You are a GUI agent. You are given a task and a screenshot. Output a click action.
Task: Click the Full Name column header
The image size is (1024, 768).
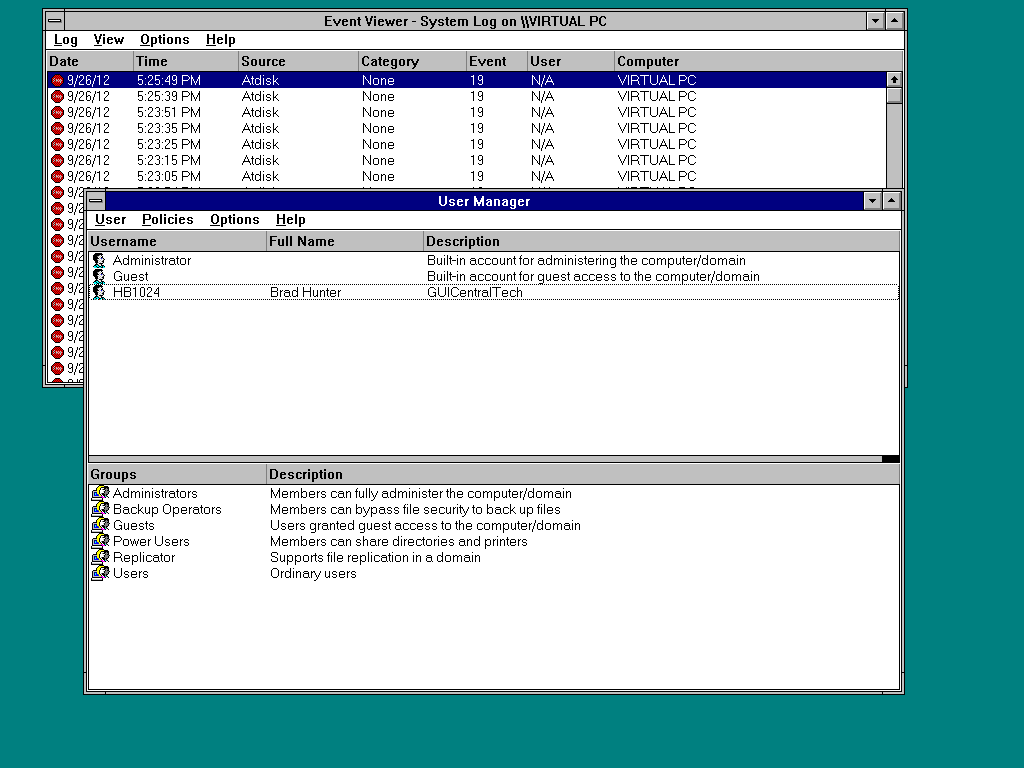point(345,242)
